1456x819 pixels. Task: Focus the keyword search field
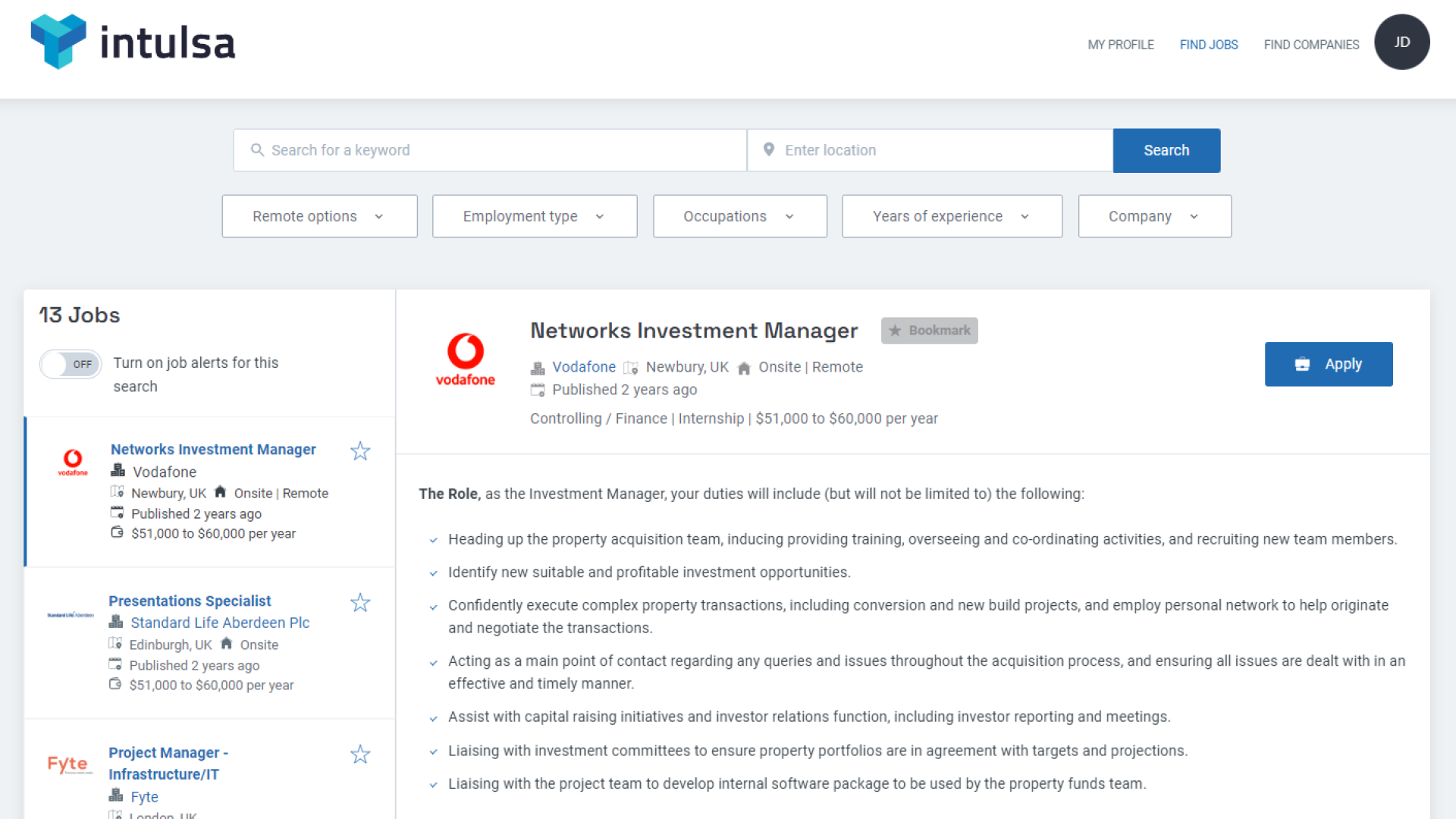(490, 150)
